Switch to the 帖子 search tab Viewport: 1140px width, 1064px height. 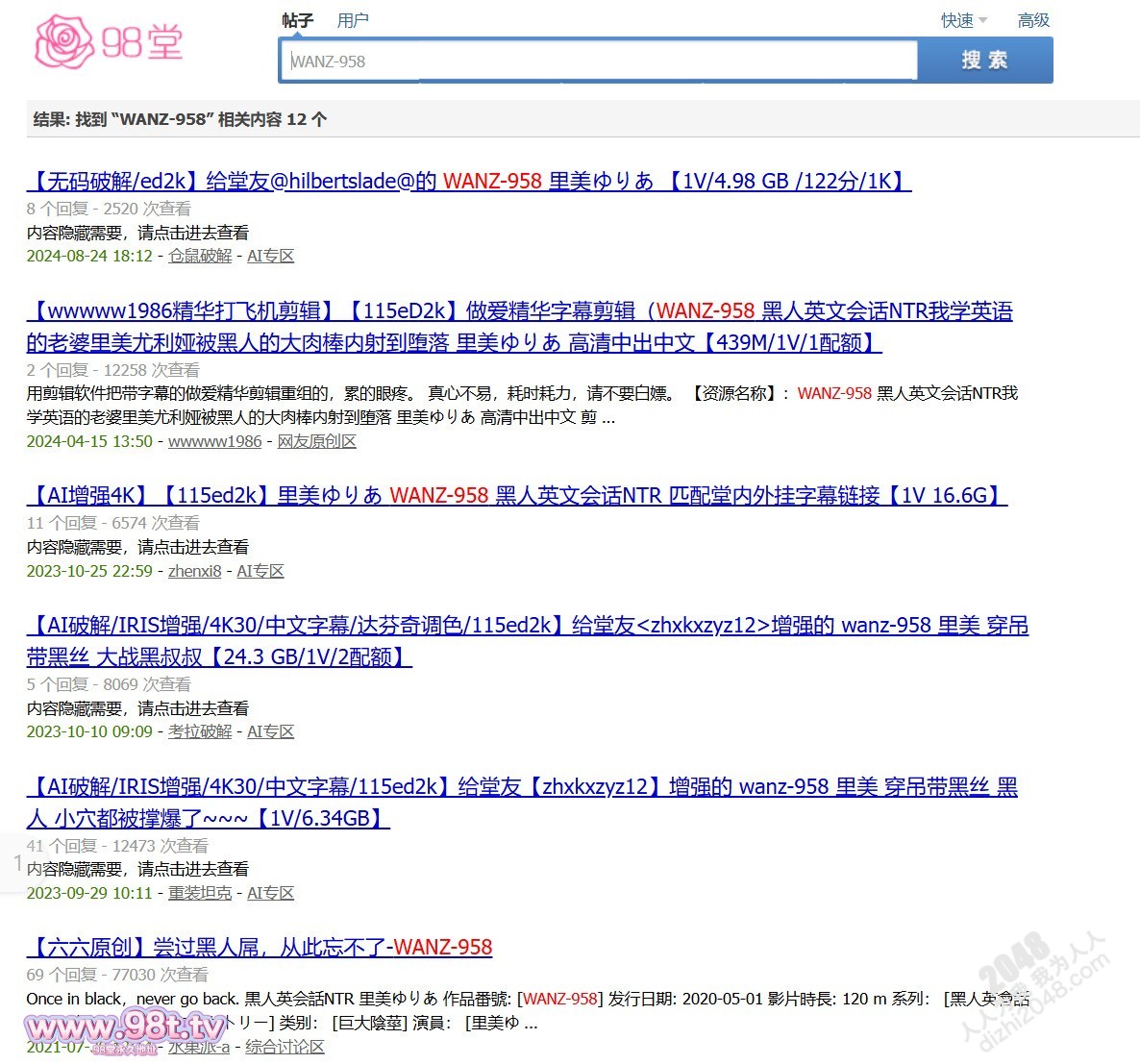(x=297, y=20)
